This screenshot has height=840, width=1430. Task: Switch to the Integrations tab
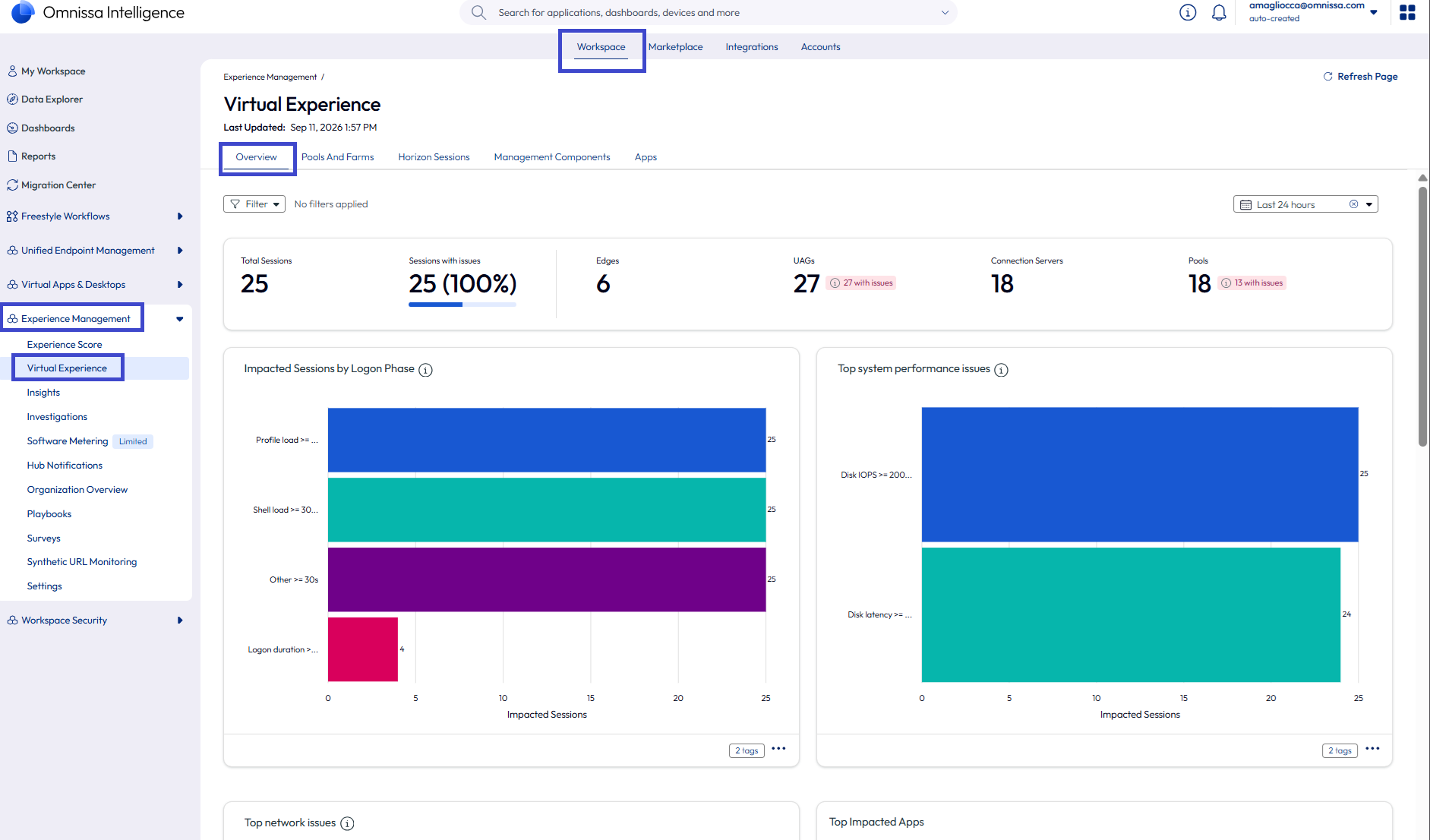coord(752,47)
